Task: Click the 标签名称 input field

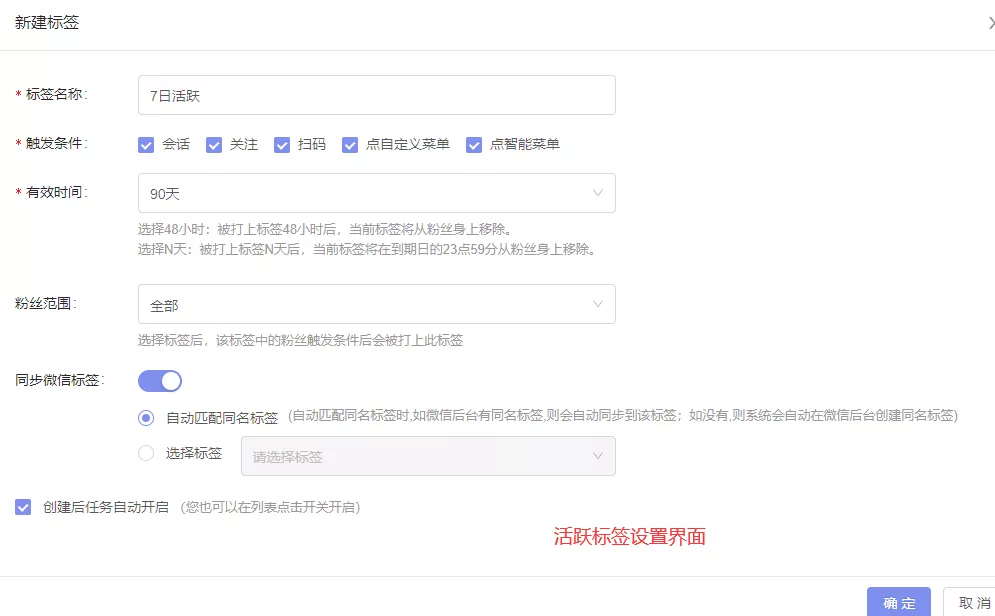Action: click(x=376, y=95)
